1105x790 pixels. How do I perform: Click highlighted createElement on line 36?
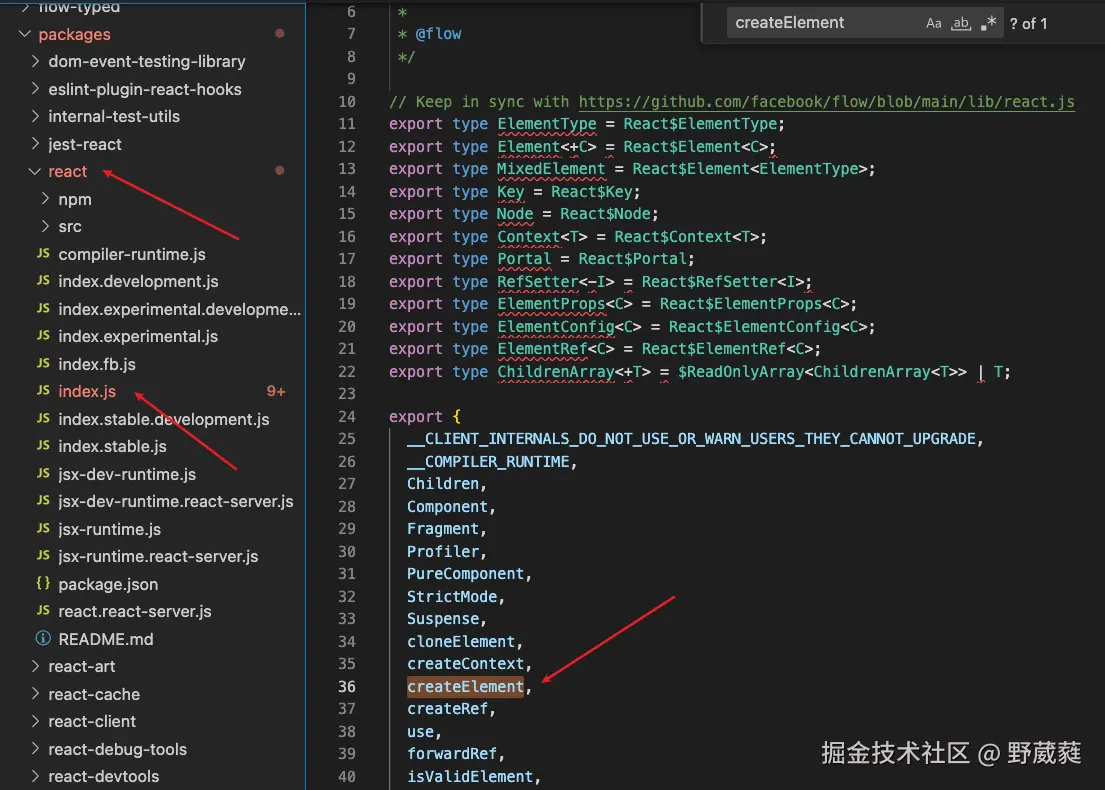465,687
